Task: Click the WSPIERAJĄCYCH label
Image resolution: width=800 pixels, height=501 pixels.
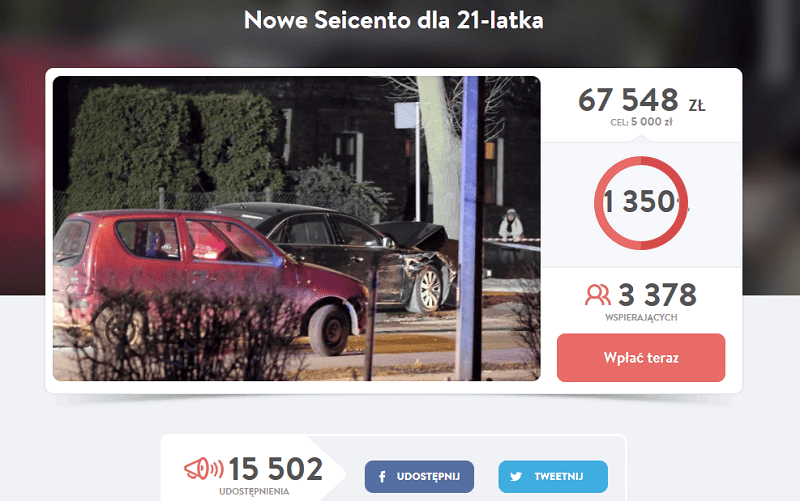Action: click(x=641, y=317)
